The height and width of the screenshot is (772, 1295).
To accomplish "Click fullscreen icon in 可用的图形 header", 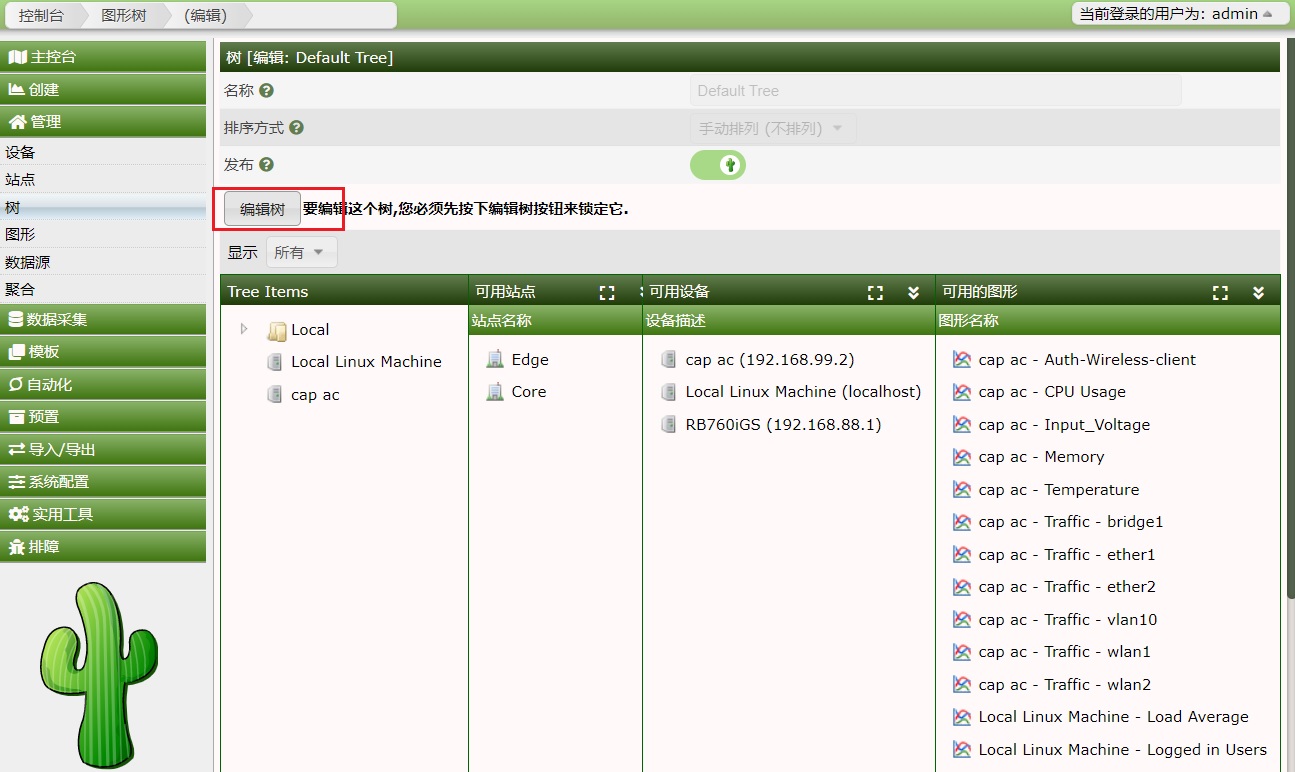I will [1220, 292].
